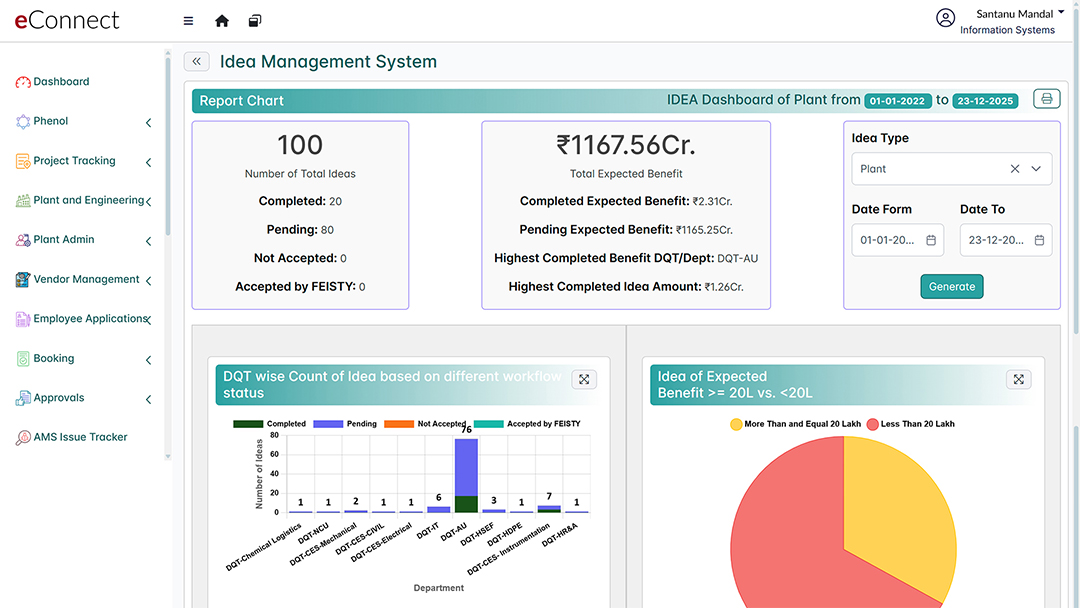
Task: Click the Vendor Management icon
Action: [23, 280]
